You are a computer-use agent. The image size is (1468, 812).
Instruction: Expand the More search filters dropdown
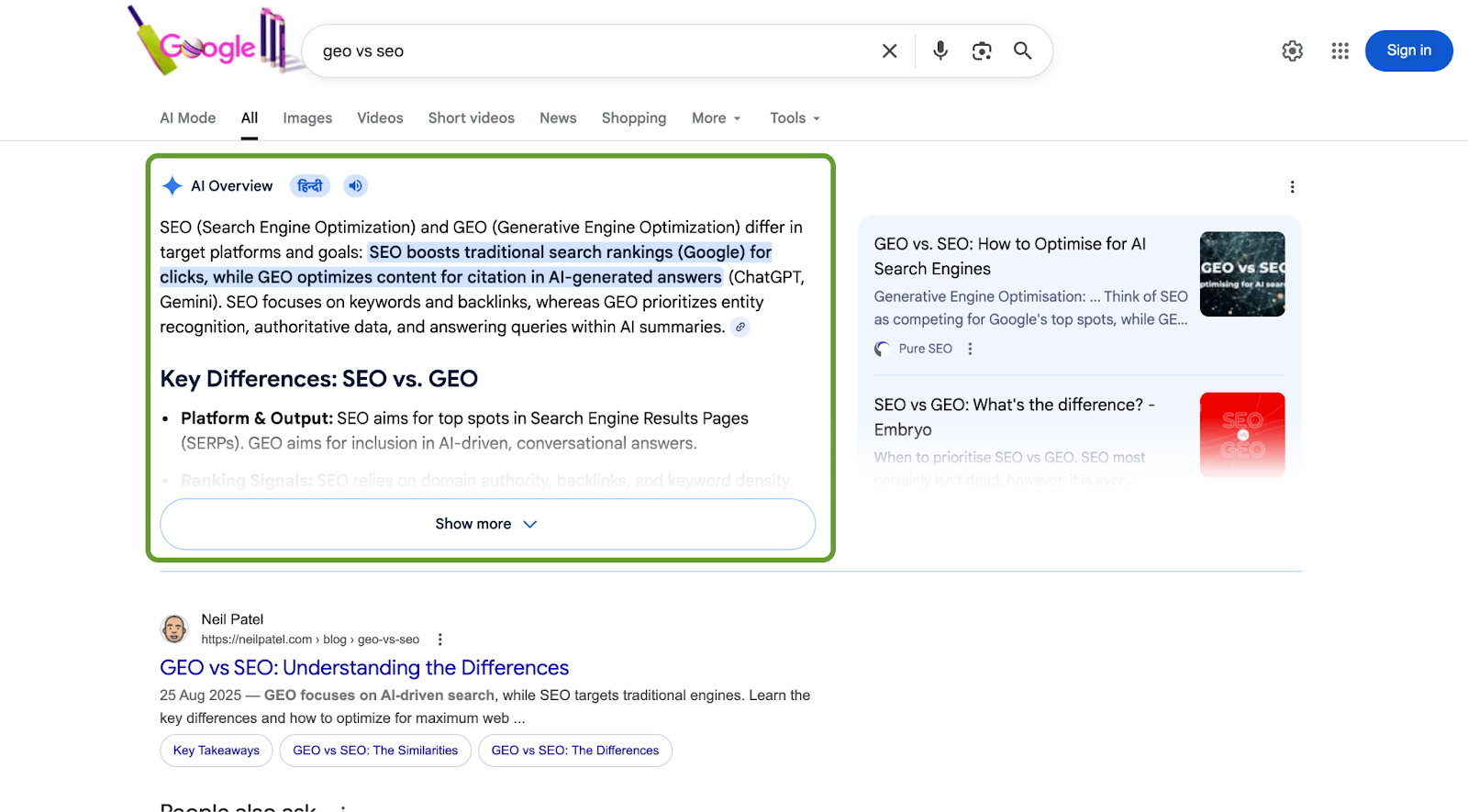[716, 118]
